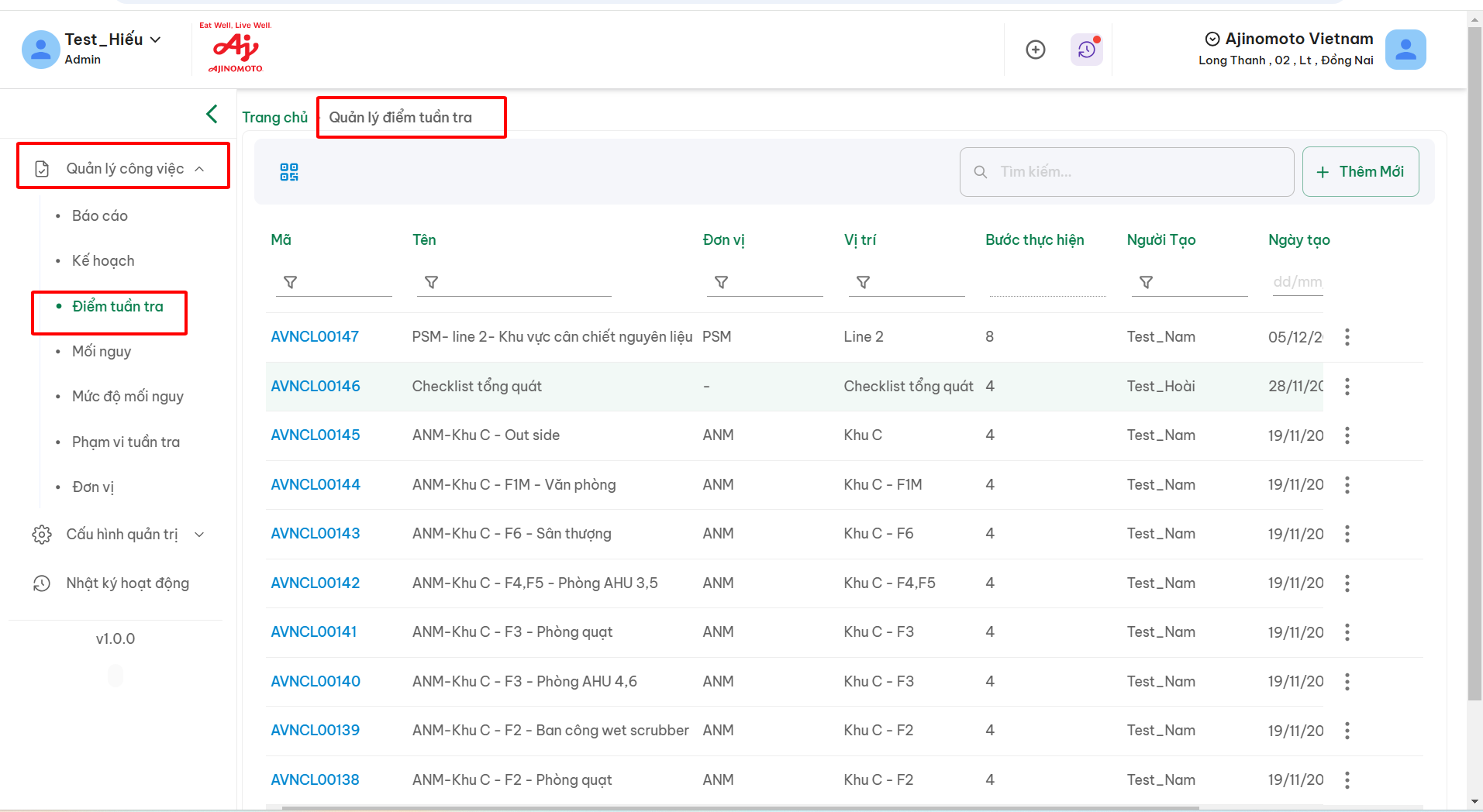This screenshot has height=812, width=1483.
Task: Open the three-dot menu for AVNCL00138
Action: tap(1347, 780)
